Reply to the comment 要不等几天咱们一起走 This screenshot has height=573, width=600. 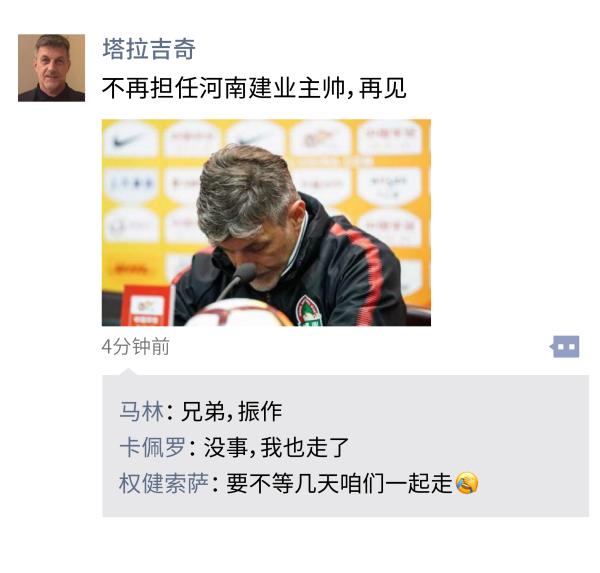click(x=339, y=483)
